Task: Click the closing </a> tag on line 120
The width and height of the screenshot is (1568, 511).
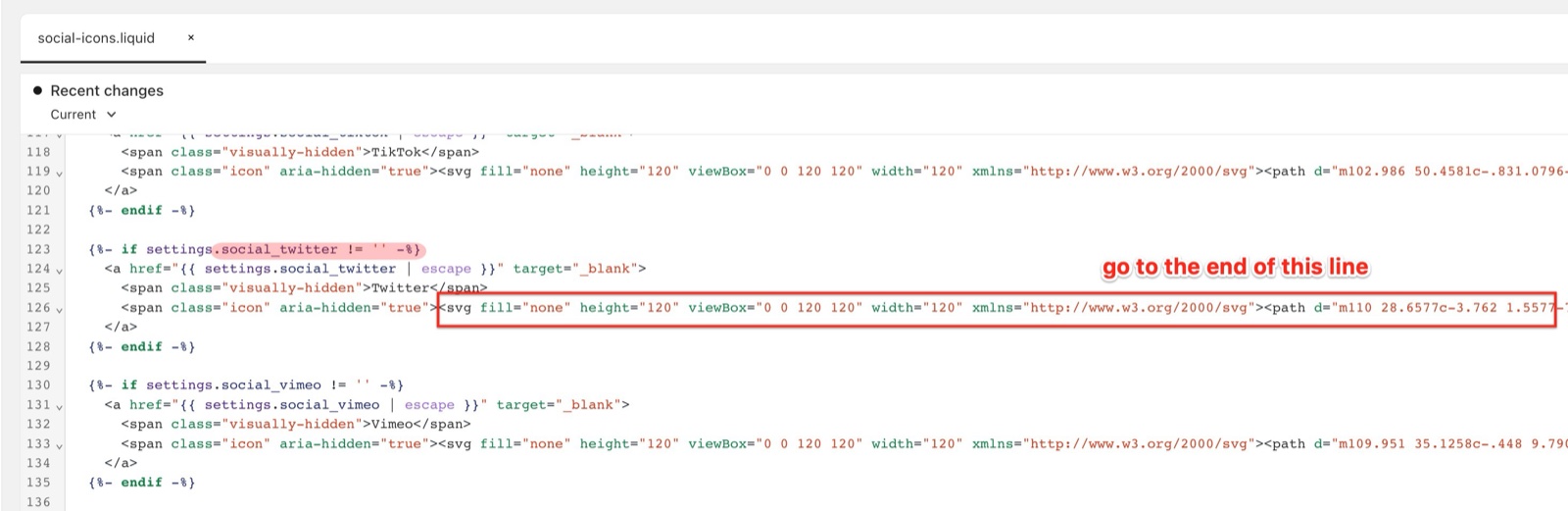Action: [x=121, y=191]
